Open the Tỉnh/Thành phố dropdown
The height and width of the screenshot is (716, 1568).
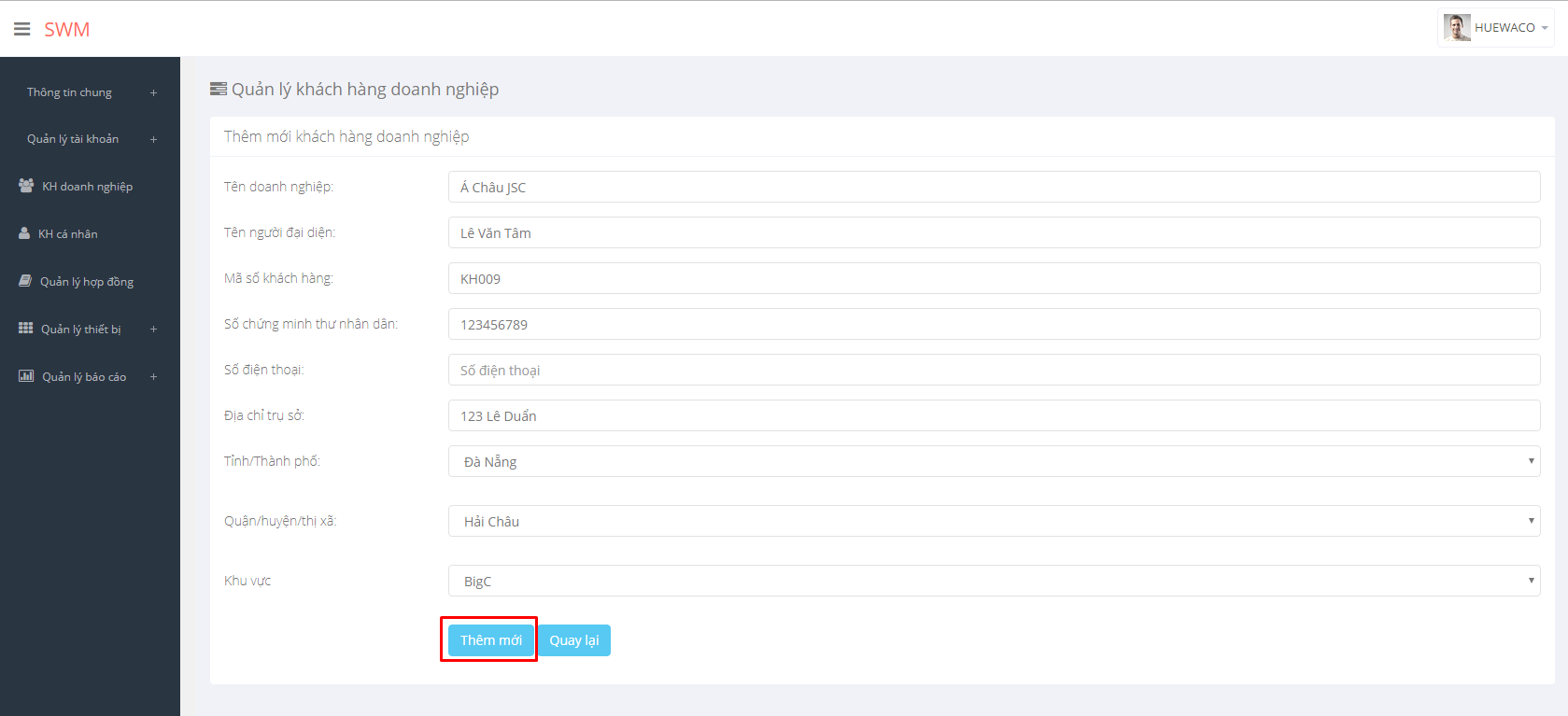[x=994, y=461]
